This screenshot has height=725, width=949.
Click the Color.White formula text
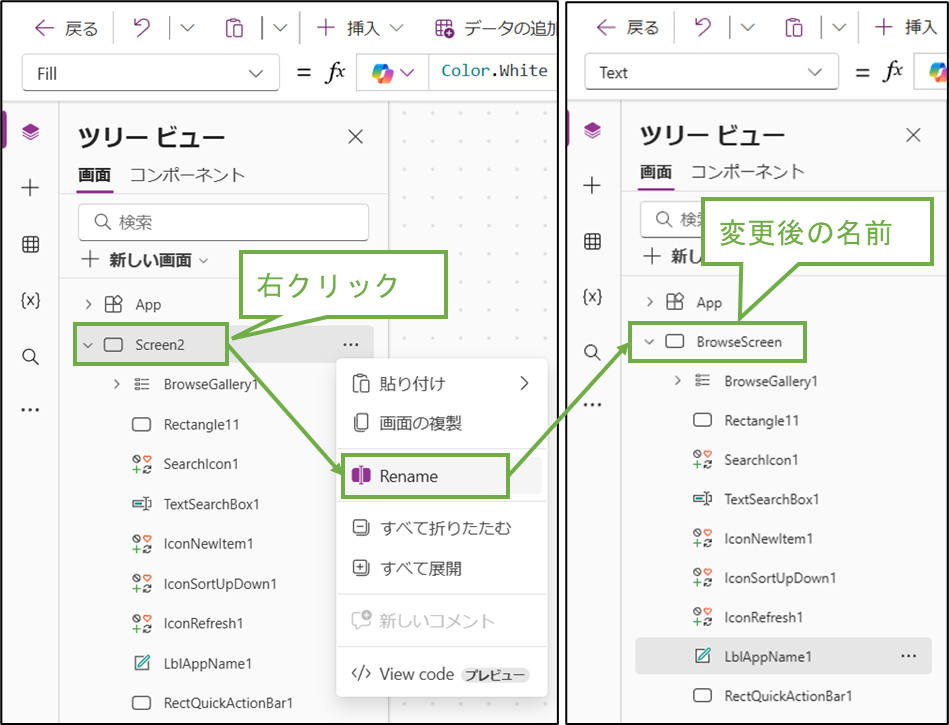point(494,71)
